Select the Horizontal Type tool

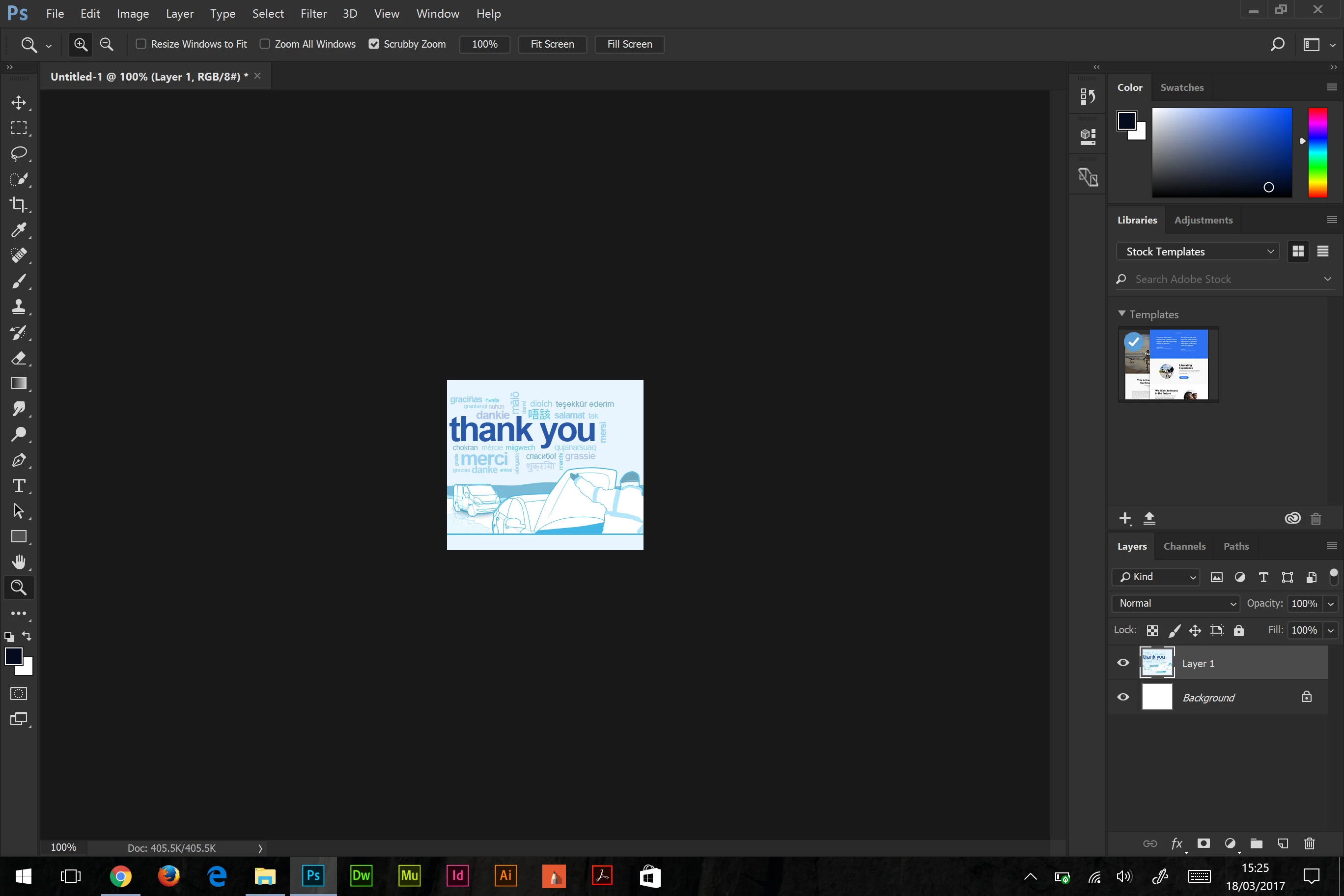tap(18, 486)
